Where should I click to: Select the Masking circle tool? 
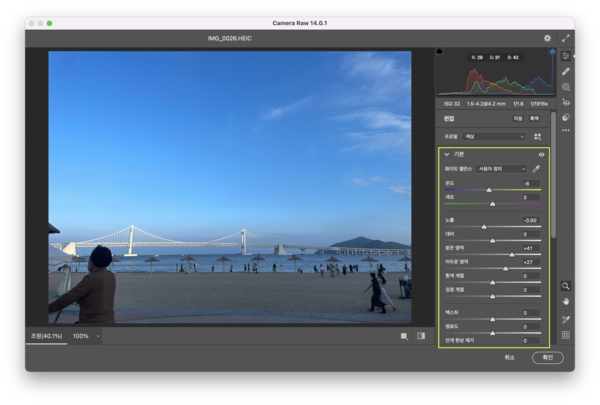pyautogui.click(x=566, y=87)
